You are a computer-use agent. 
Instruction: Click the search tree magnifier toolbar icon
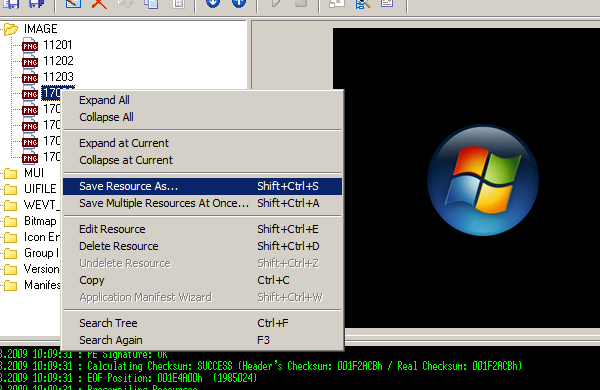[362, 4]
